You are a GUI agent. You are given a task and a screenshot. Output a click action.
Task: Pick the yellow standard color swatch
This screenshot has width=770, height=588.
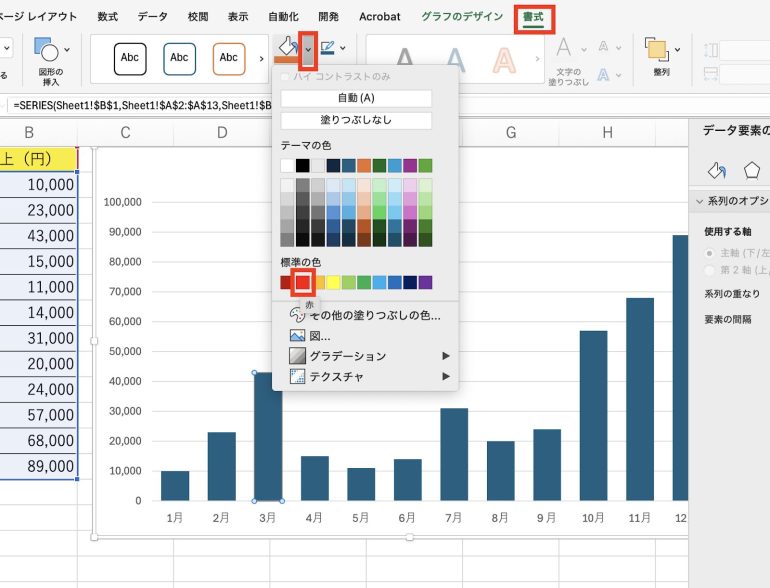pos(333,282)
